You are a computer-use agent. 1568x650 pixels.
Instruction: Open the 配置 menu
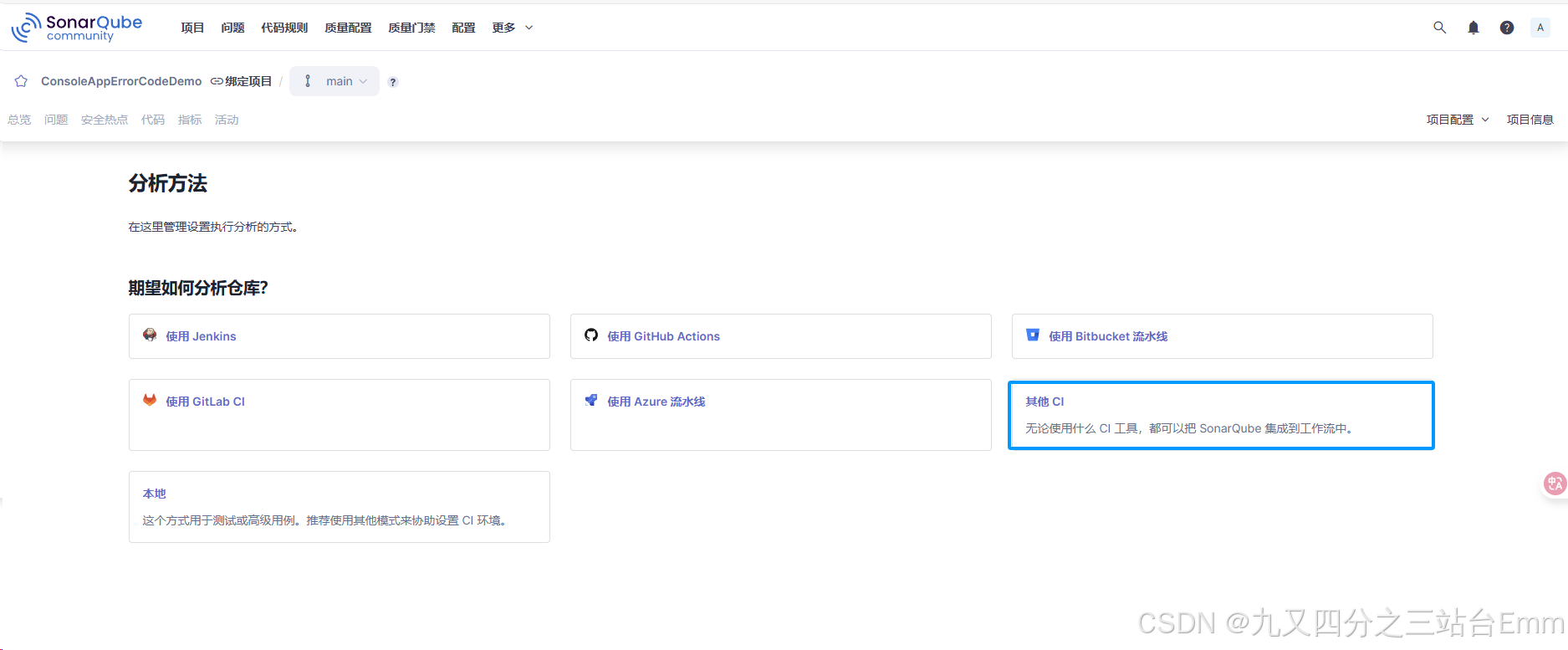click(463, 28)
